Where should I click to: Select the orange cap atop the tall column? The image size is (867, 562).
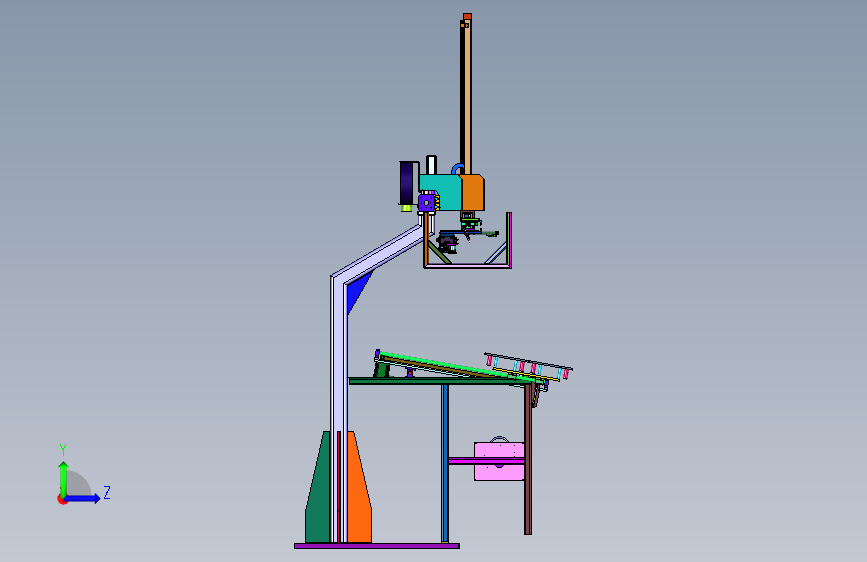467,17
